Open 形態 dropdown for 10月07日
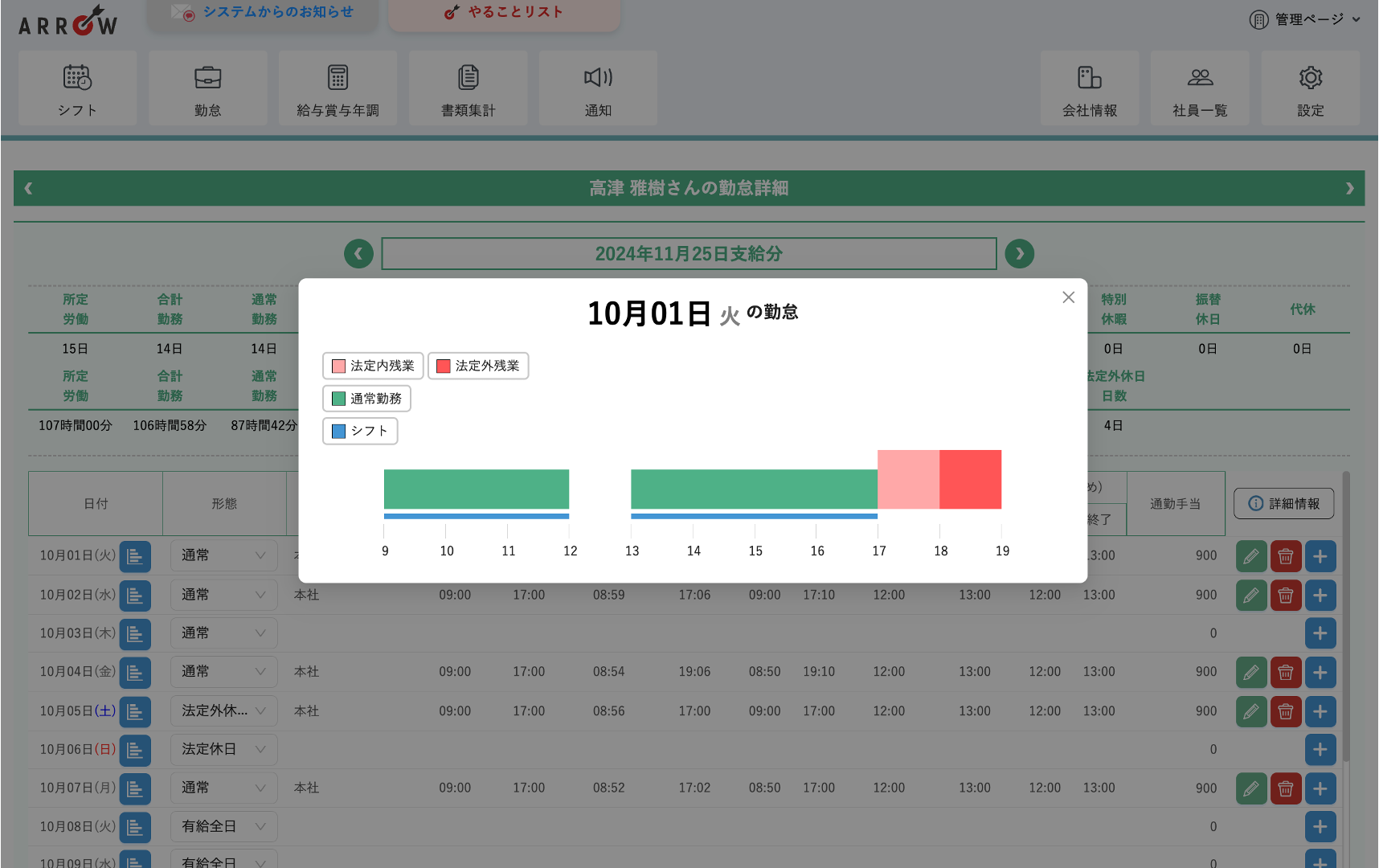The height and width of the screenshot is (868, 1379). tap(223, 788)
